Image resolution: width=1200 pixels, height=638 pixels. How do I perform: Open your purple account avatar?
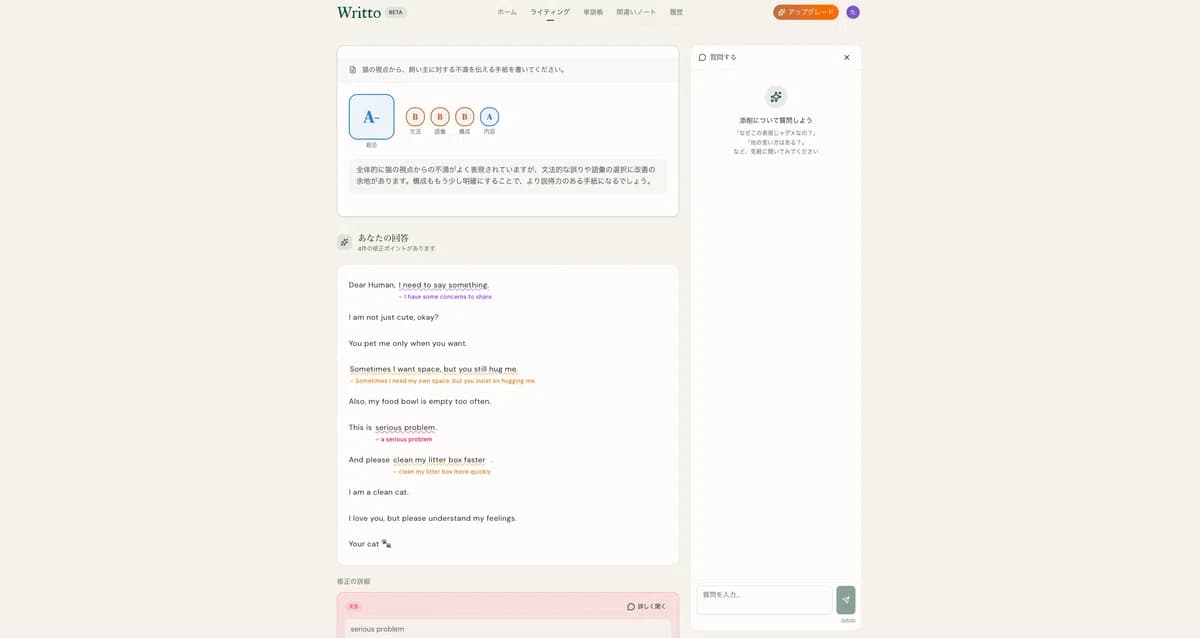pos(852,12)
